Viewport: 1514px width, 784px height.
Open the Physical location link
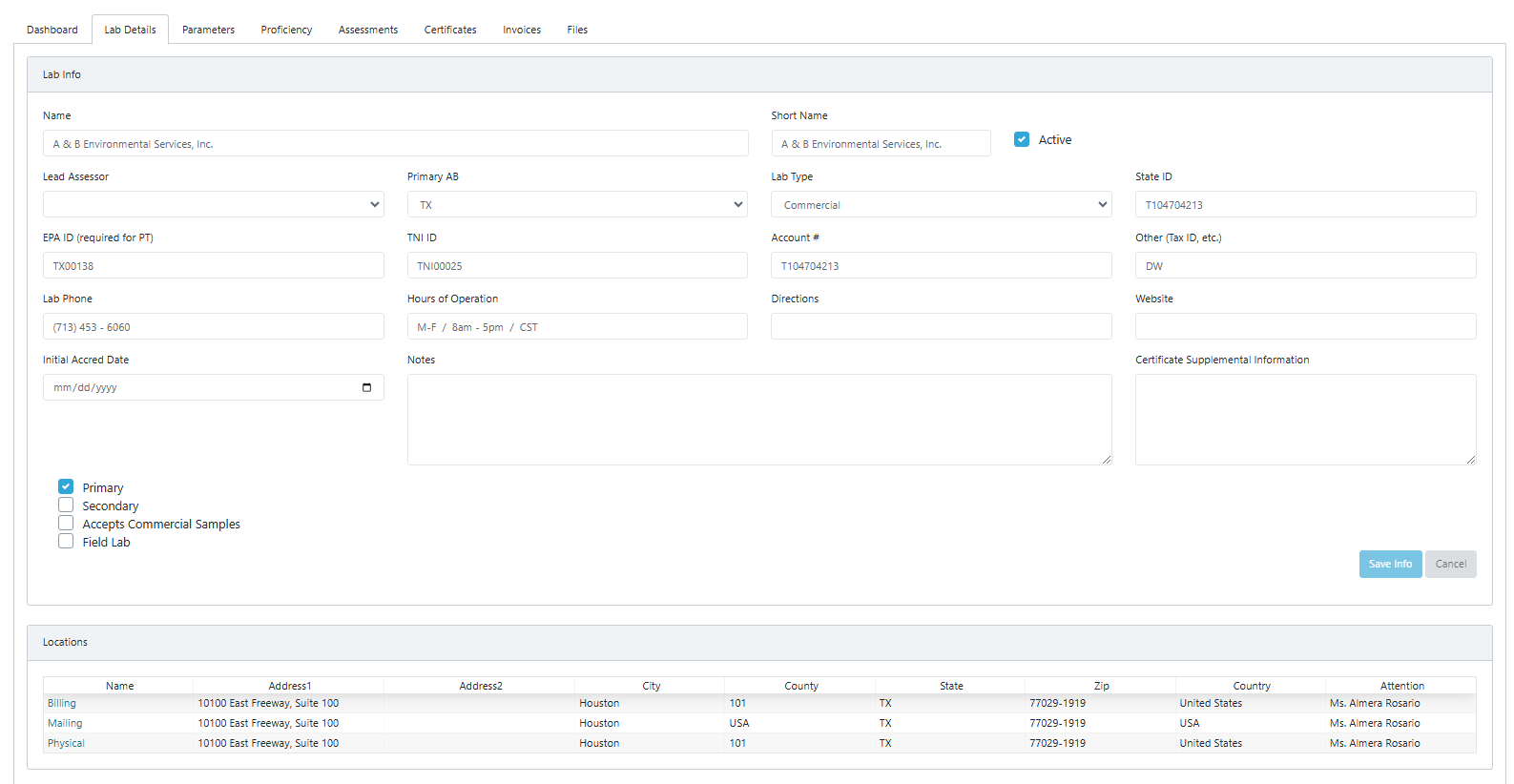pyautogui.click(x=66, y=743)
